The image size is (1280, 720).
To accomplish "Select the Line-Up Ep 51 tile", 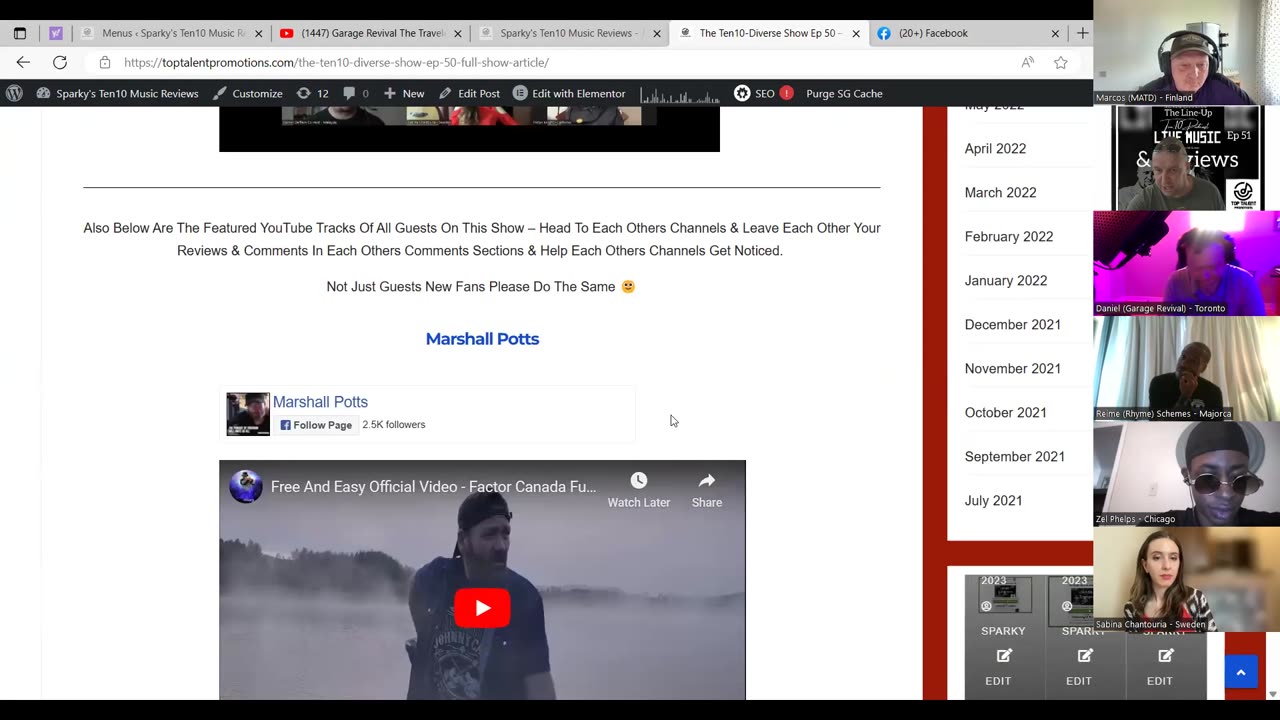I will 1186,157.
